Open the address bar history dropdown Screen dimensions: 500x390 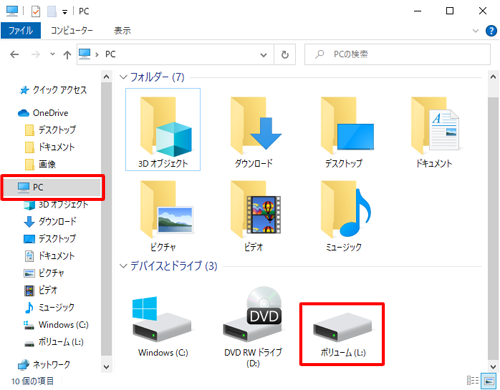[x=263, y=55]
